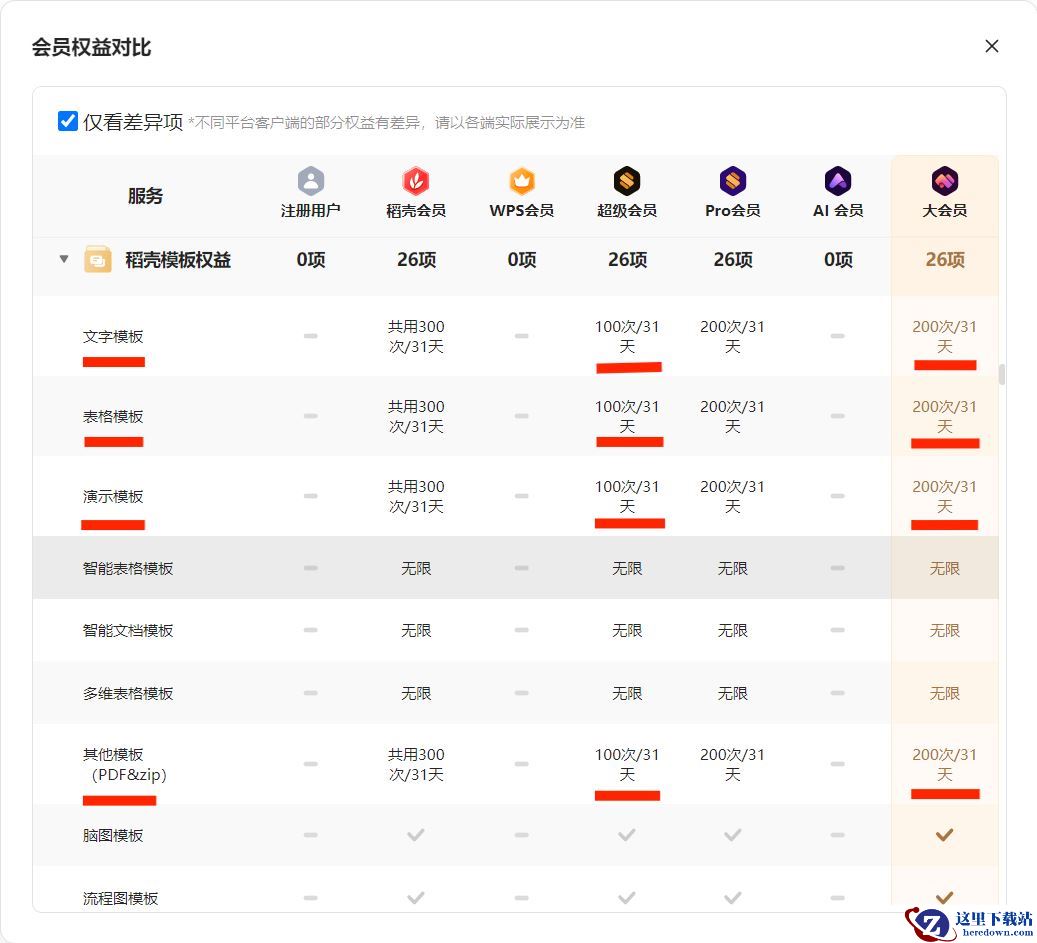
Task: Click the 超级会员 black badge icon
Action: (627, 181)
